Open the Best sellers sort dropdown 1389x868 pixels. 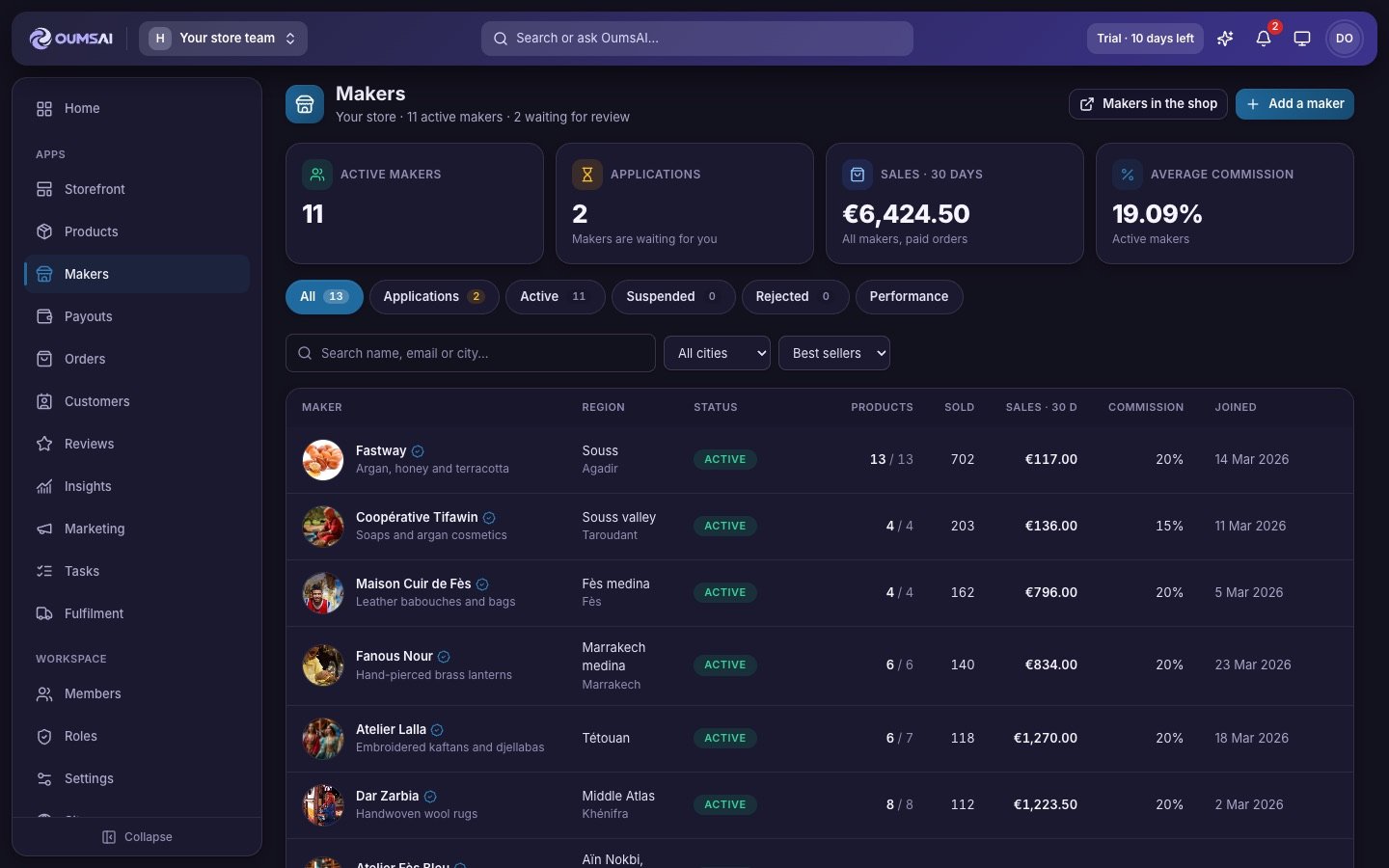[834, 353]
